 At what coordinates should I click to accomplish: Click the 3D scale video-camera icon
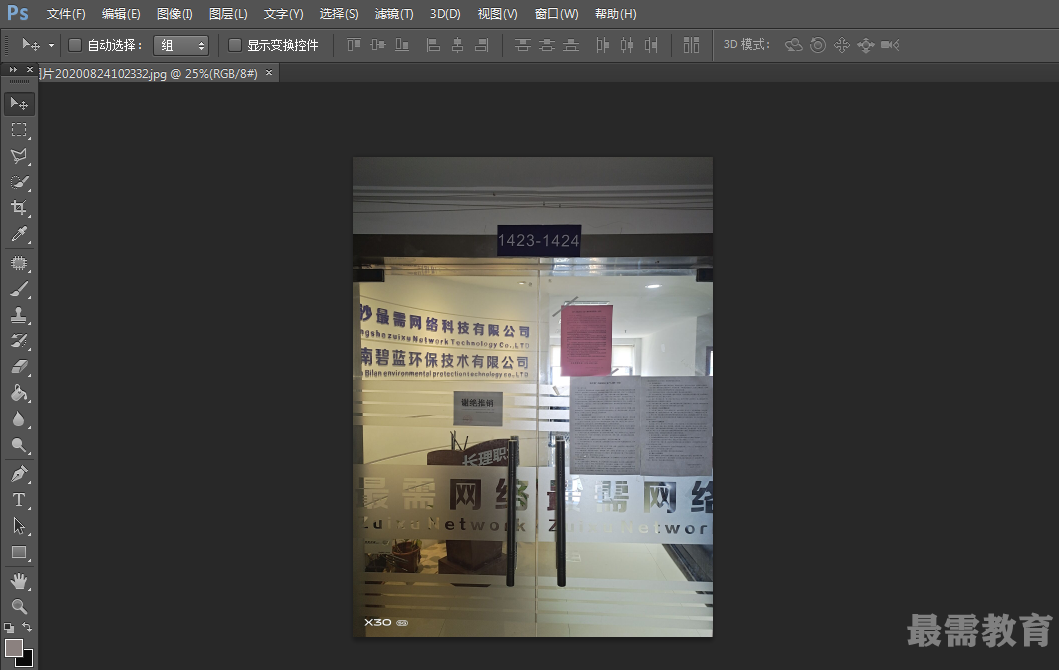[x=890, y=45]
